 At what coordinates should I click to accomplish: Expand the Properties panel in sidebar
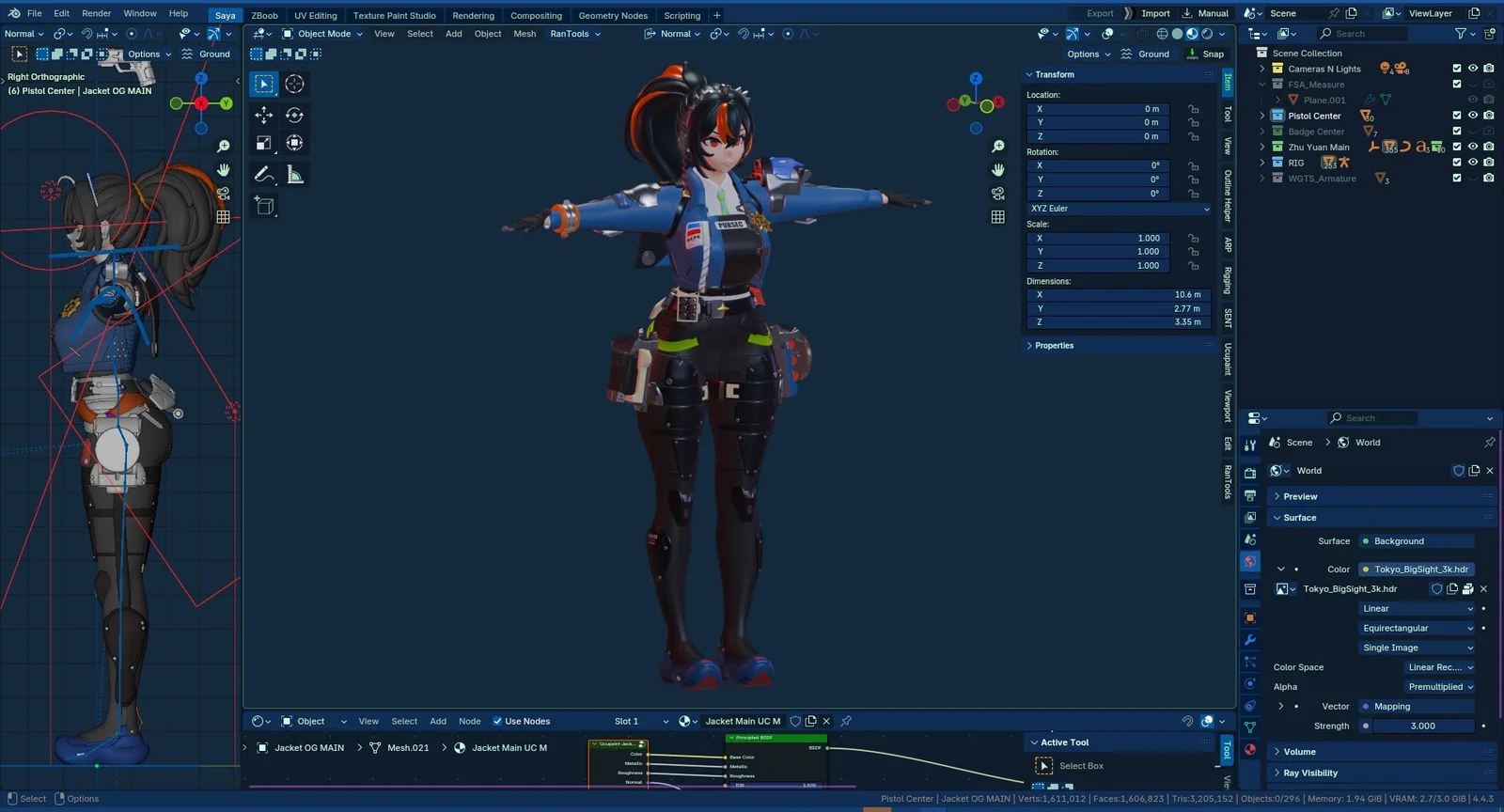pos(1029,346)
